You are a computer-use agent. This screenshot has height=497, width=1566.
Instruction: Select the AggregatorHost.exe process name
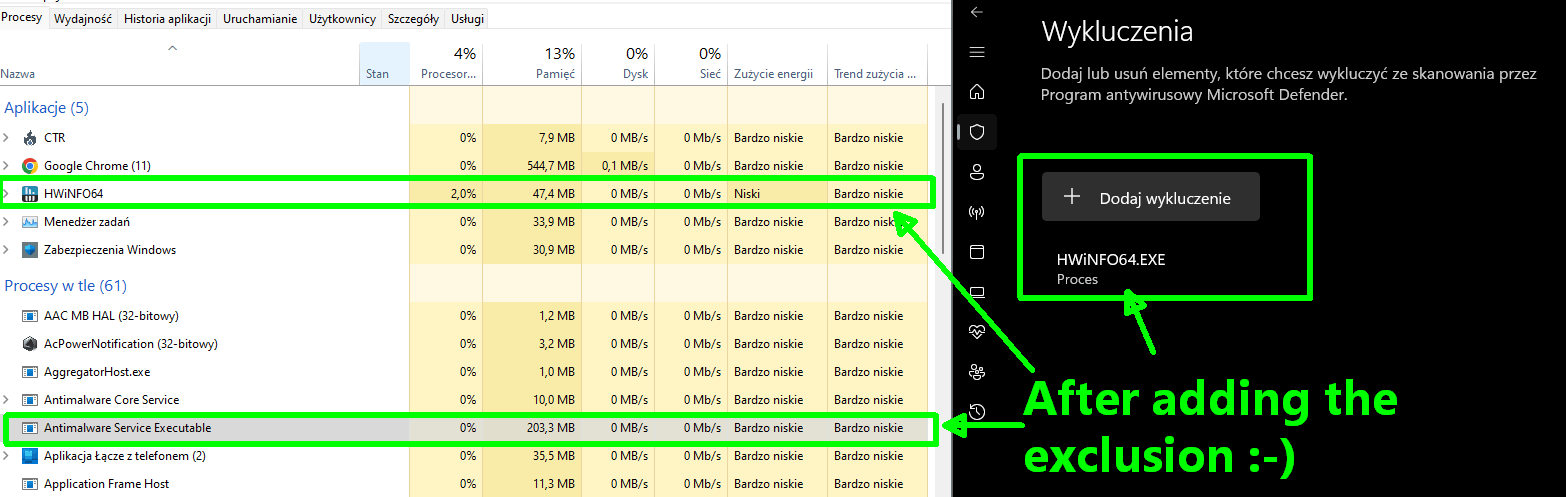(x=97, y=372)
